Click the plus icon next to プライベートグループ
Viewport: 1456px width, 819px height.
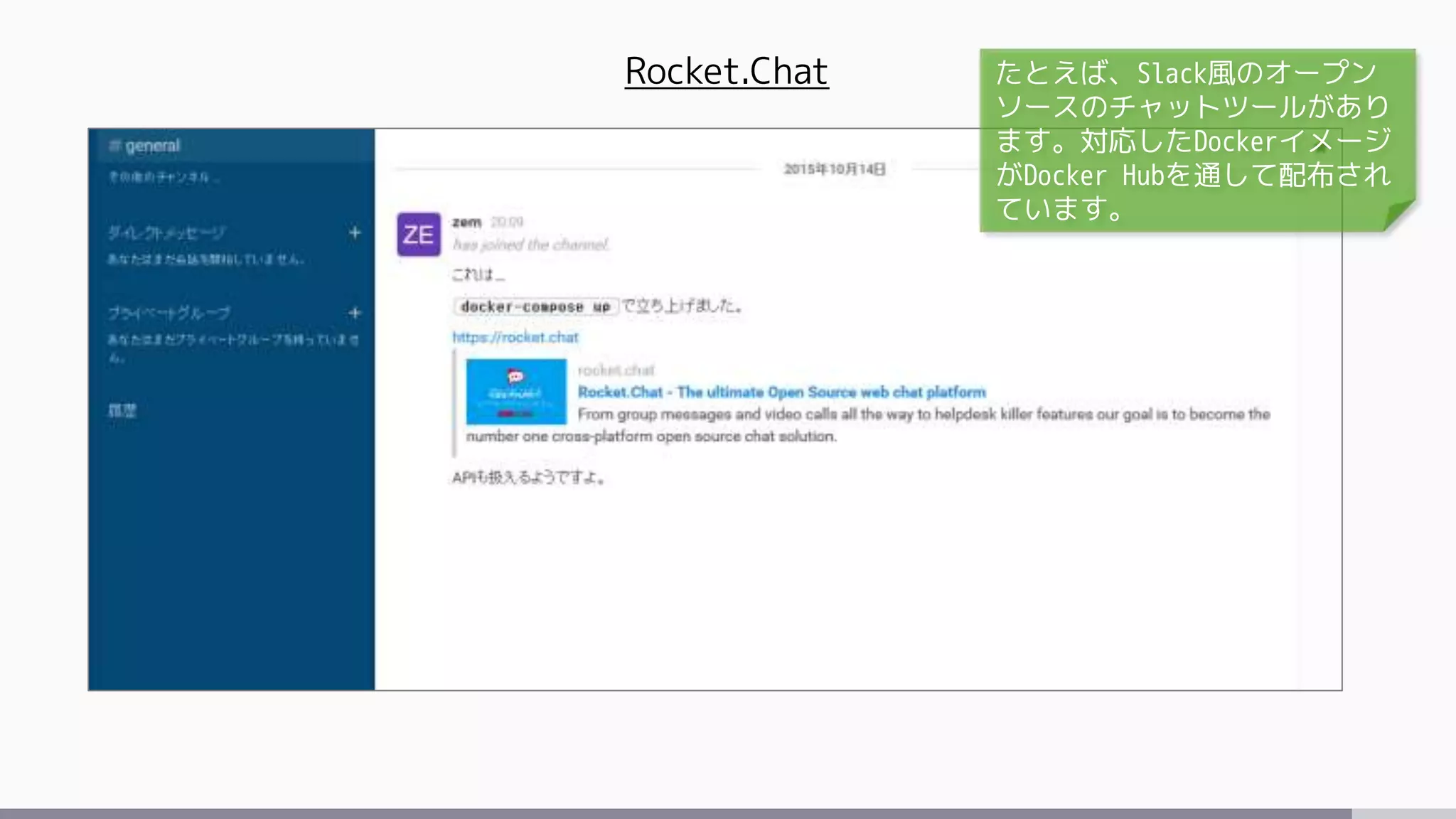coord(355,313)
